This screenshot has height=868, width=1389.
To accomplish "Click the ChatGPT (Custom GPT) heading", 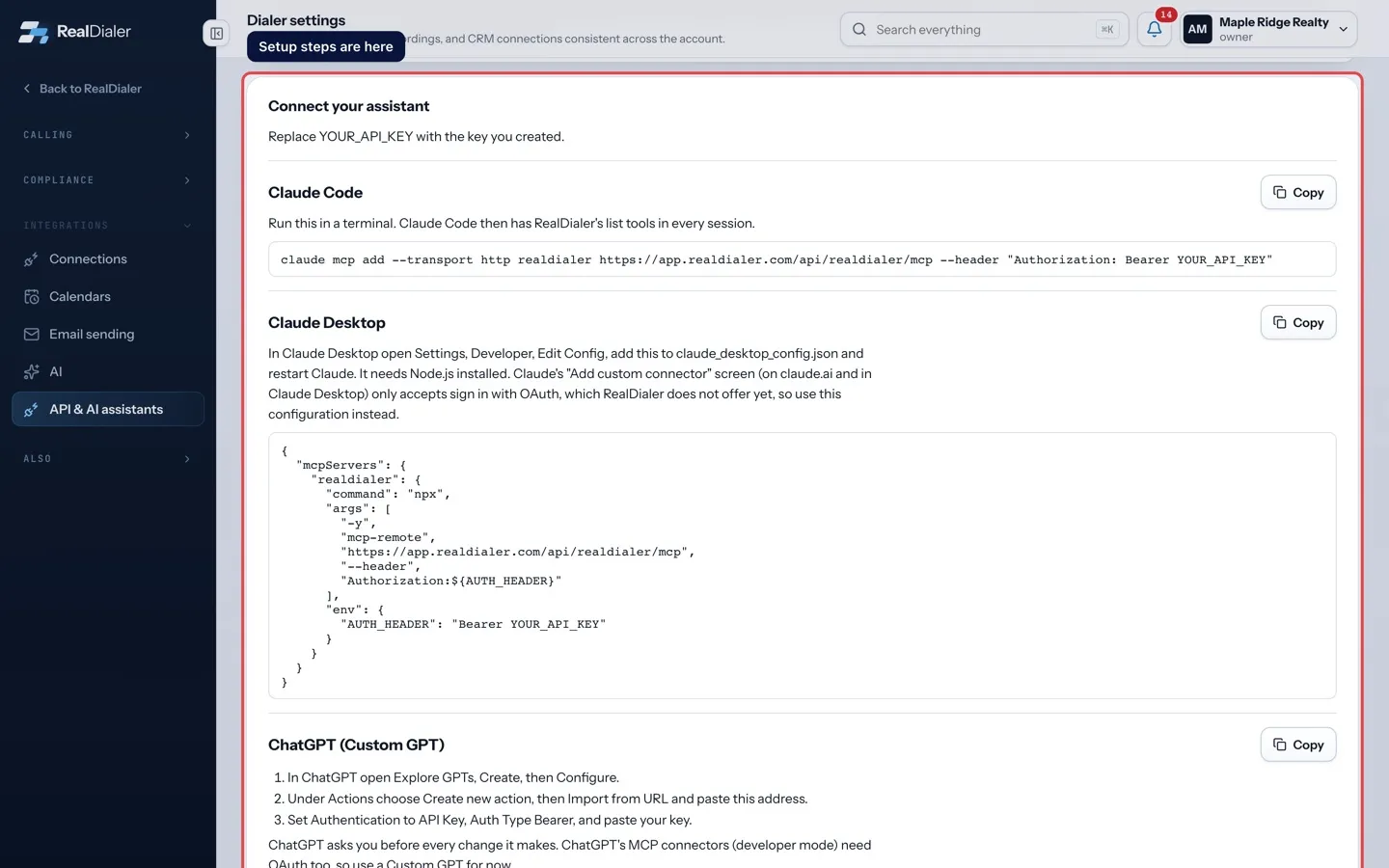I will pyautogui.click(x=356, y=745).
